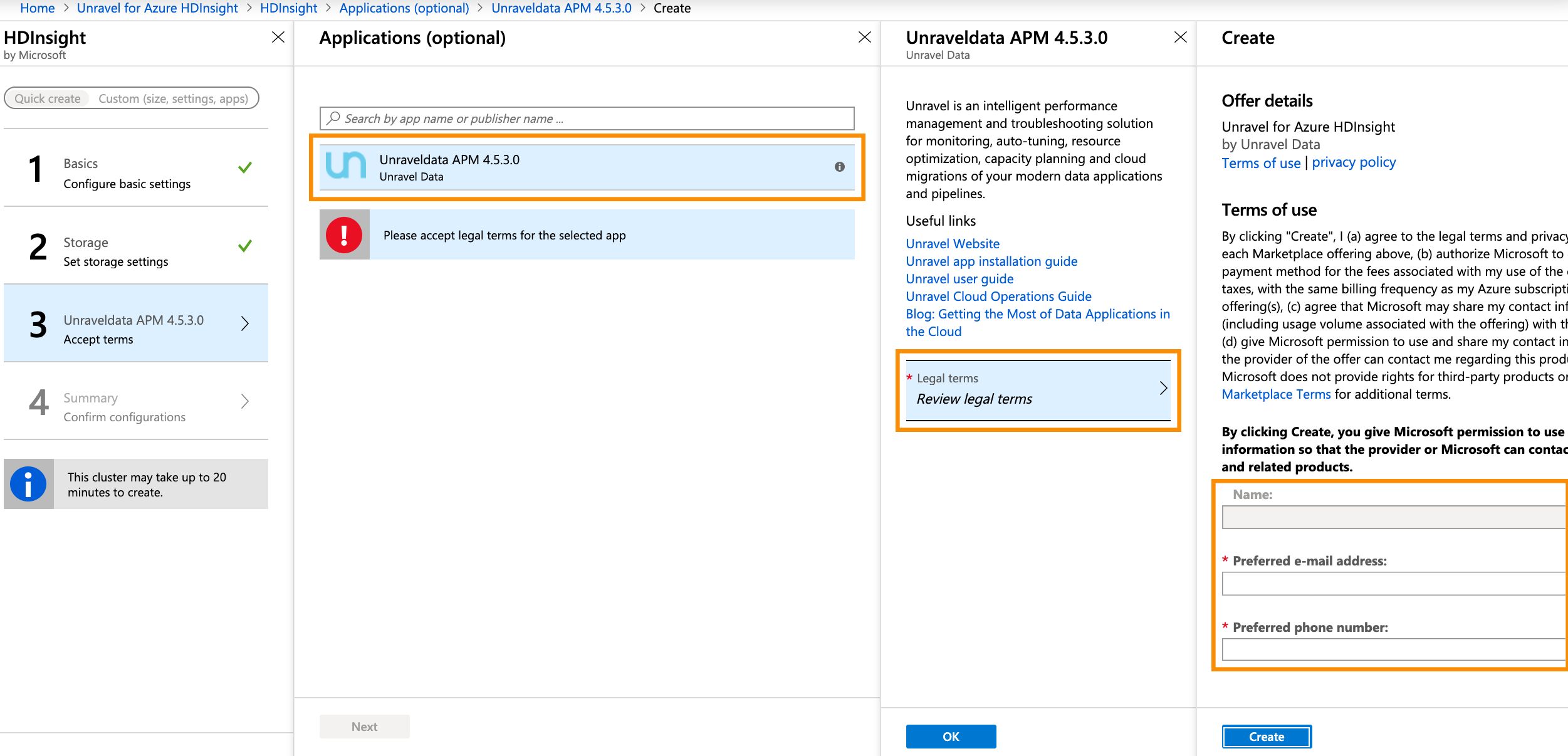Open step 4 Summary

(136, 401)
